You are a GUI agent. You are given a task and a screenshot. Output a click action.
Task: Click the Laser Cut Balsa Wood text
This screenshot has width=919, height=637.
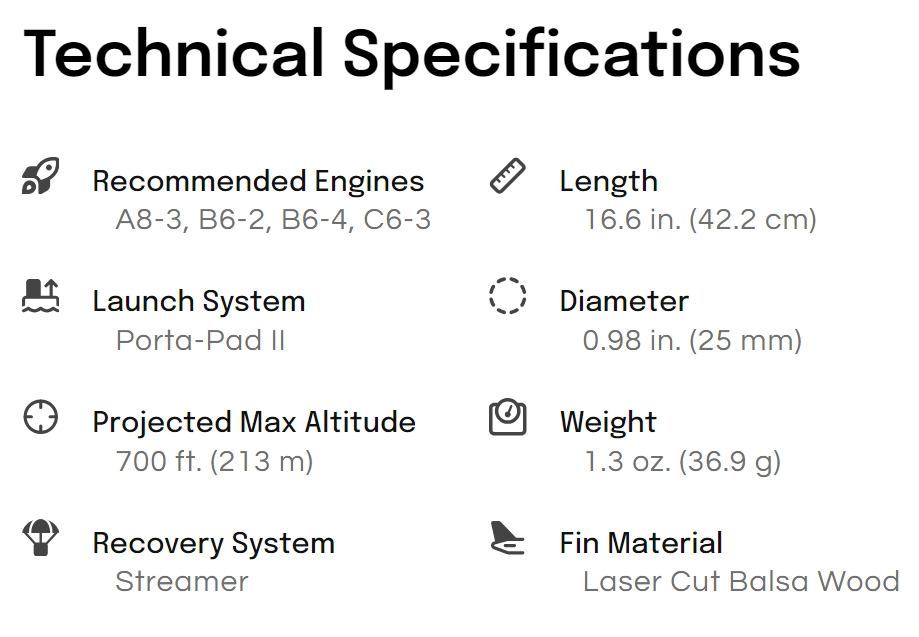tap(741, 582)
